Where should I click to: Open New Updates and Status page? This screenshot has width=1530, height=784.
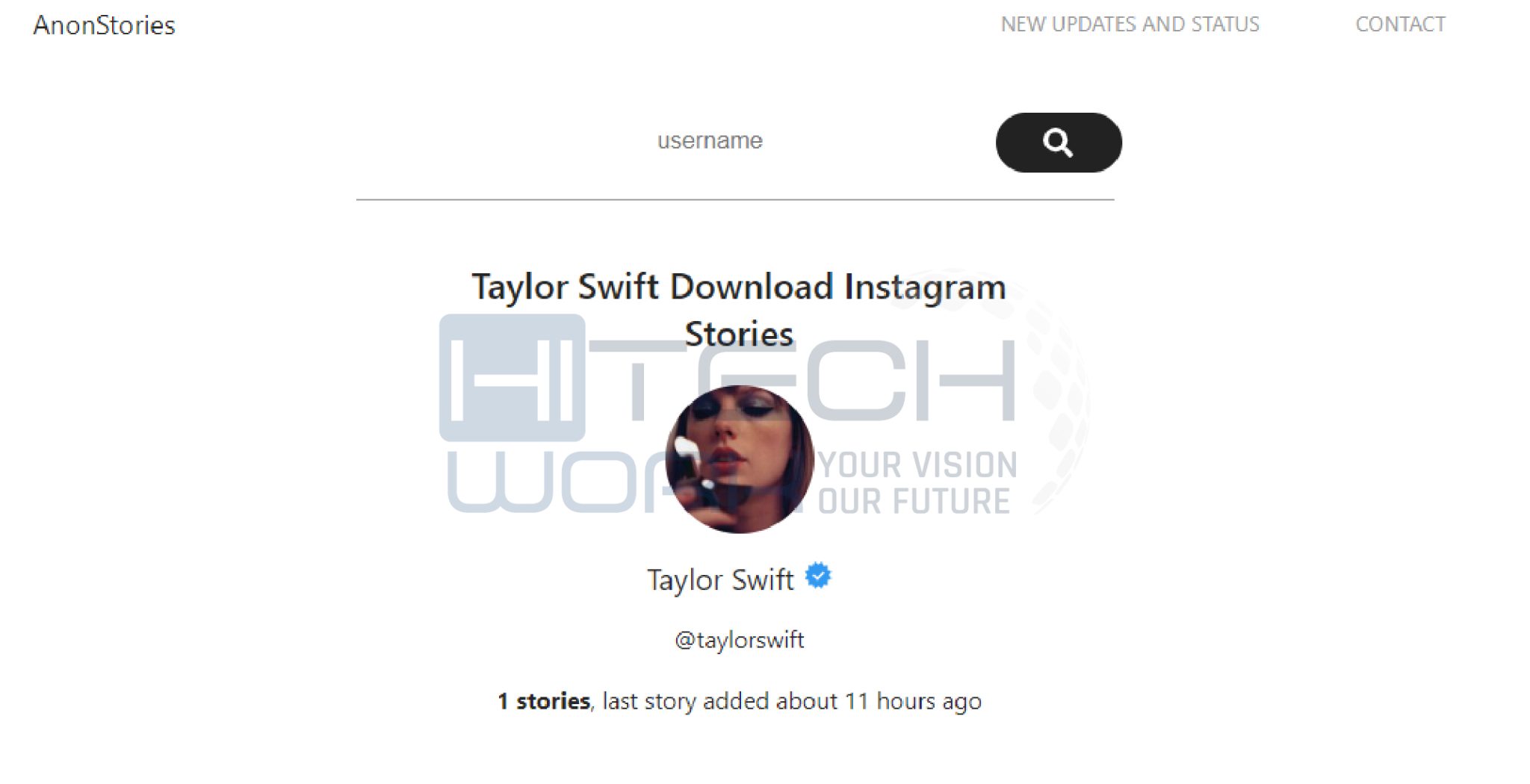tap(1130, 24)
